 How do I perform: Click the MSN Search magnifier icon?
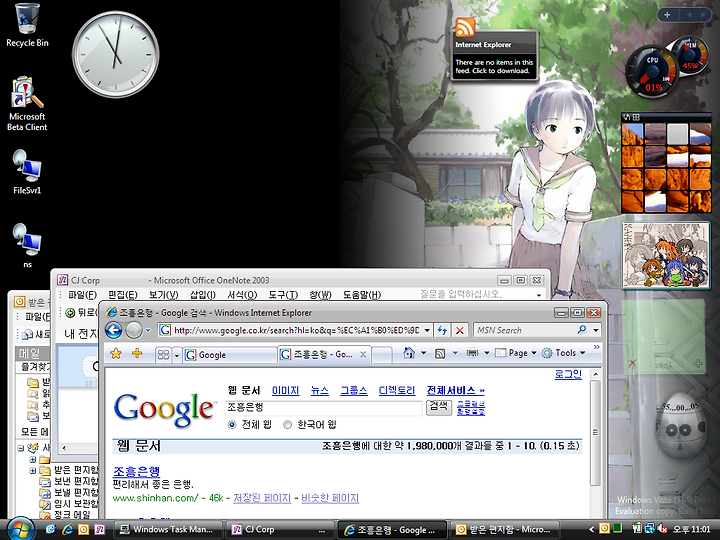(x=582, y=330)
